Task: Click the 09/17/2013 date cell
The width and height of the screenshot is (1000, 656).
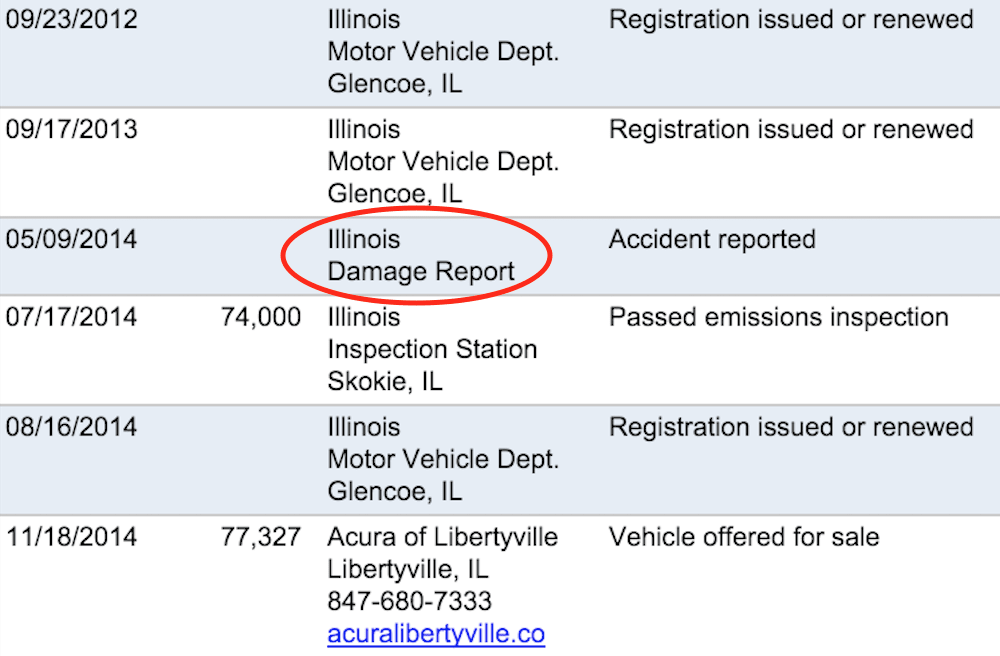Action: [71, 129]
